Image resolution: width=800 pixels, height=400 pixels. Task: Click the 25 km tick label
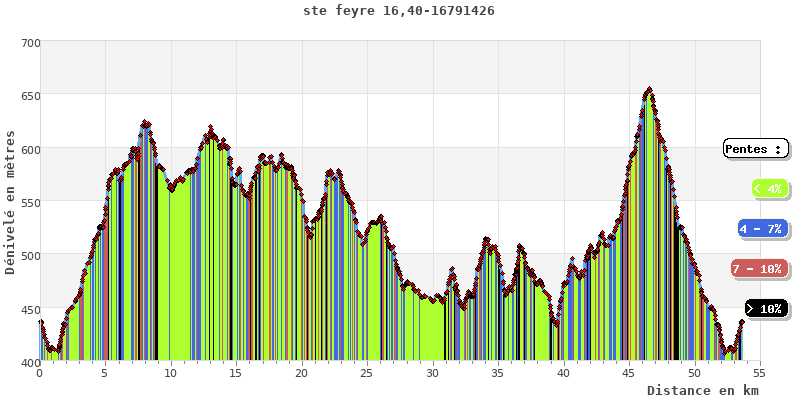tap(367, 372)
